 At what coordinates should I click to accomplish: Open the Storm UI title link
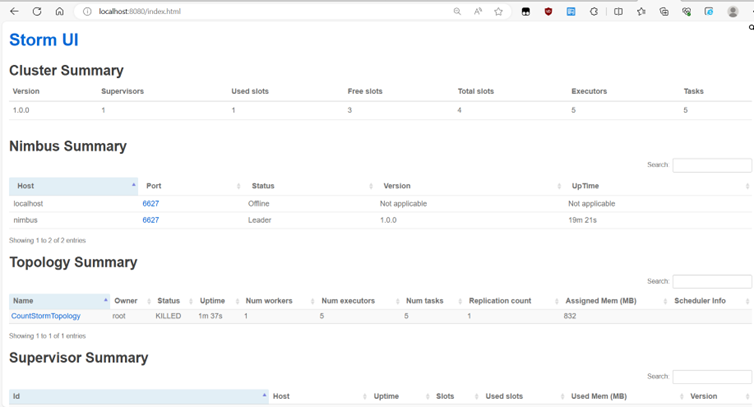click(x=44, y=40)
